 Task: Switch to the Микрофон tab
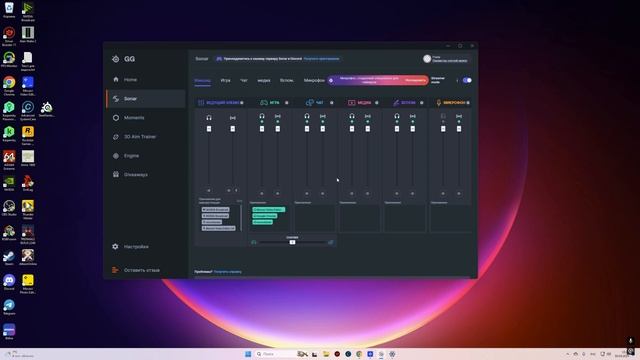tap(314, 80)
